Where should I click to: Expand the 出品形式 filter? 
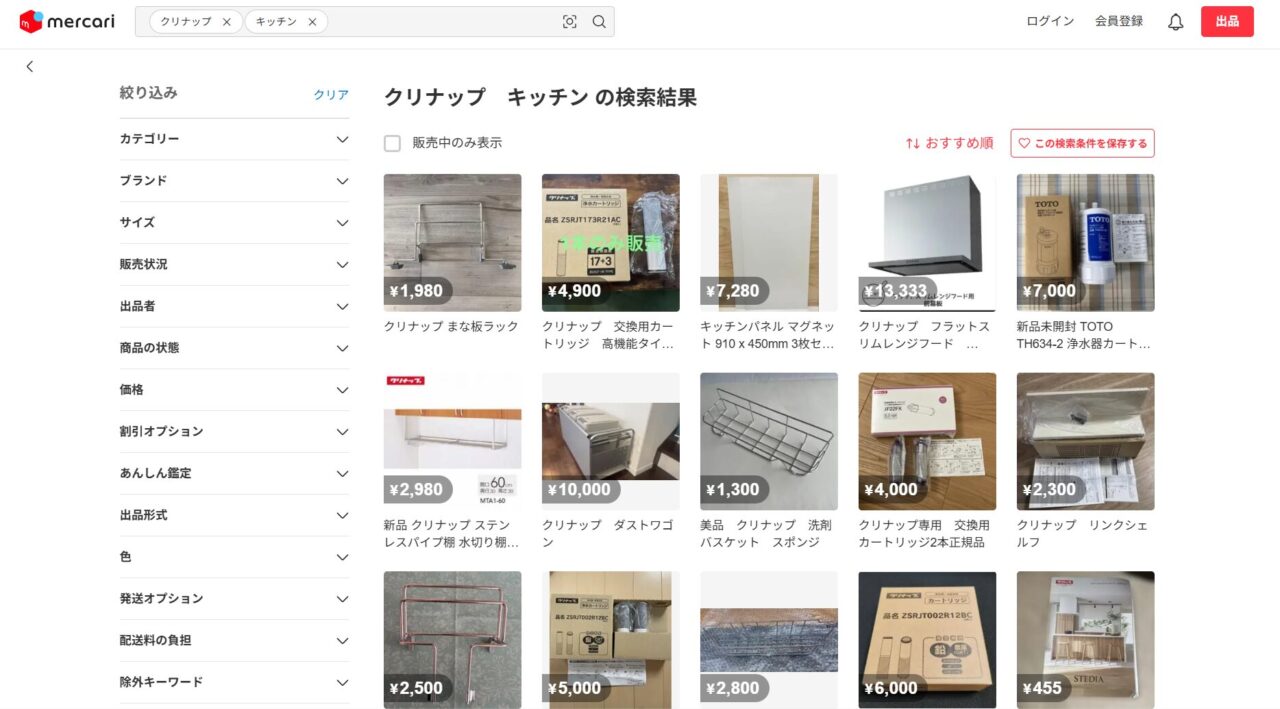(x=234, y=515)
